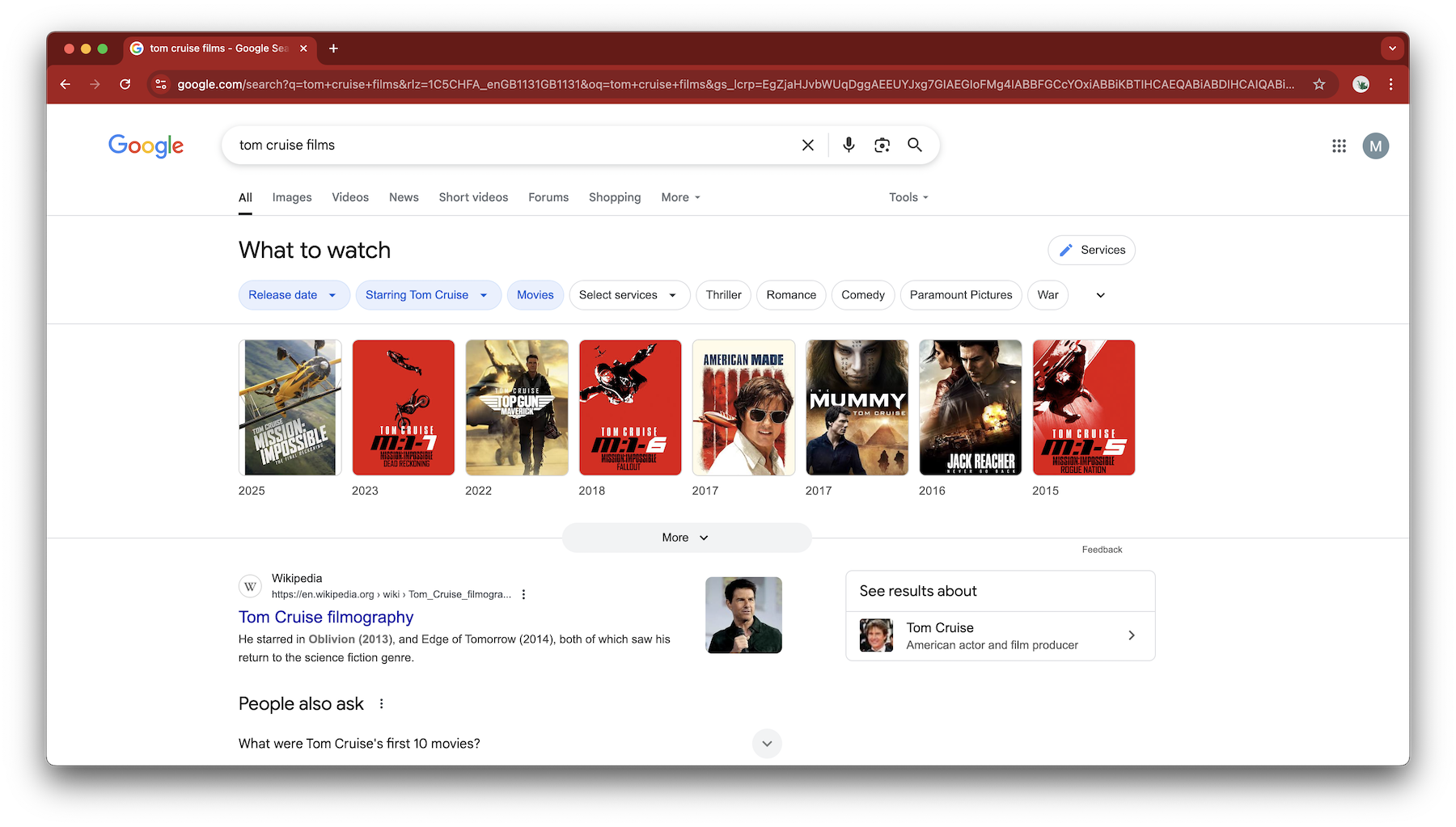
Task: Open the Select services dropdown
Action: (x=629, y=295)
